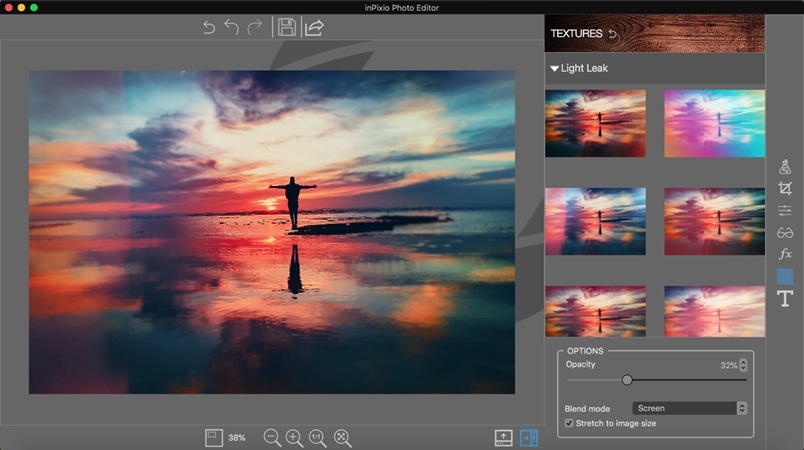Viewport: 804px width, 450px height.
Task: Open the share/export icon
Action: 314,28
